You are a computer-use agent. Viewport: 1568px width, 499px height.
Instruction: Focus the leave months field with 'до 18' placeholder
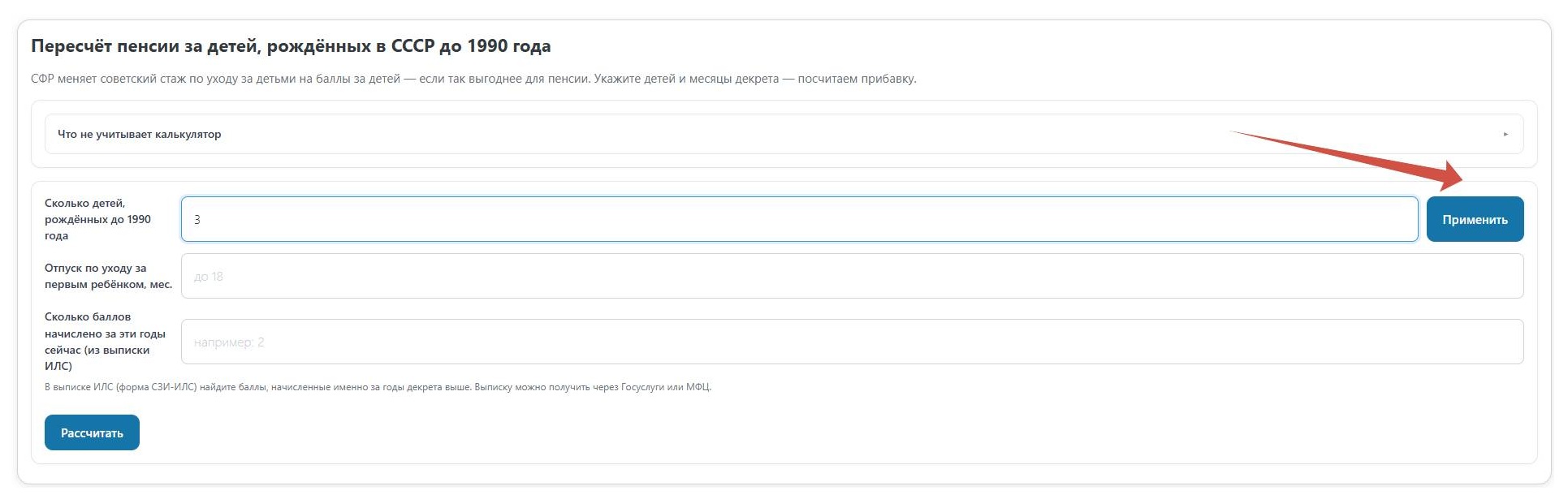coord(852,276)
